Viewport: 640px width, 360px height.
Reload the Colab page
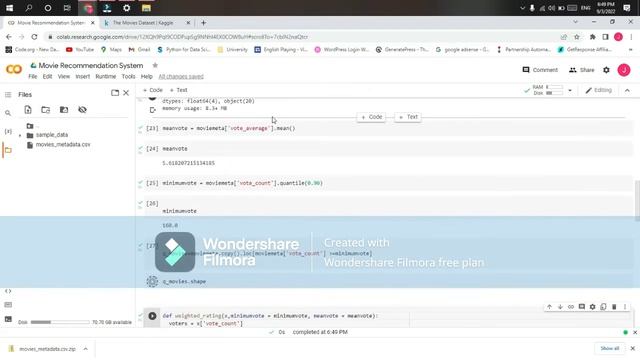[x=34, y=37]
